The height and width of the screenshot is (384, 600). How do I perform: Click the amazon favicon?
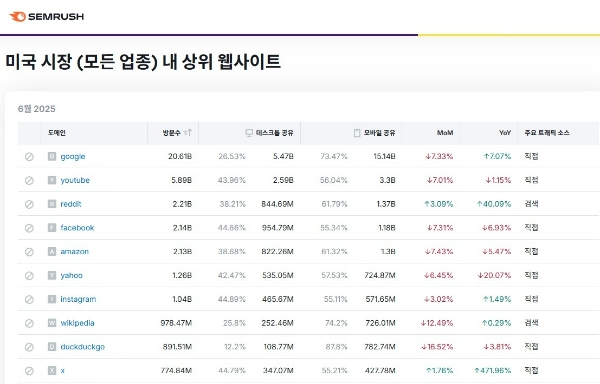point(52,251)
